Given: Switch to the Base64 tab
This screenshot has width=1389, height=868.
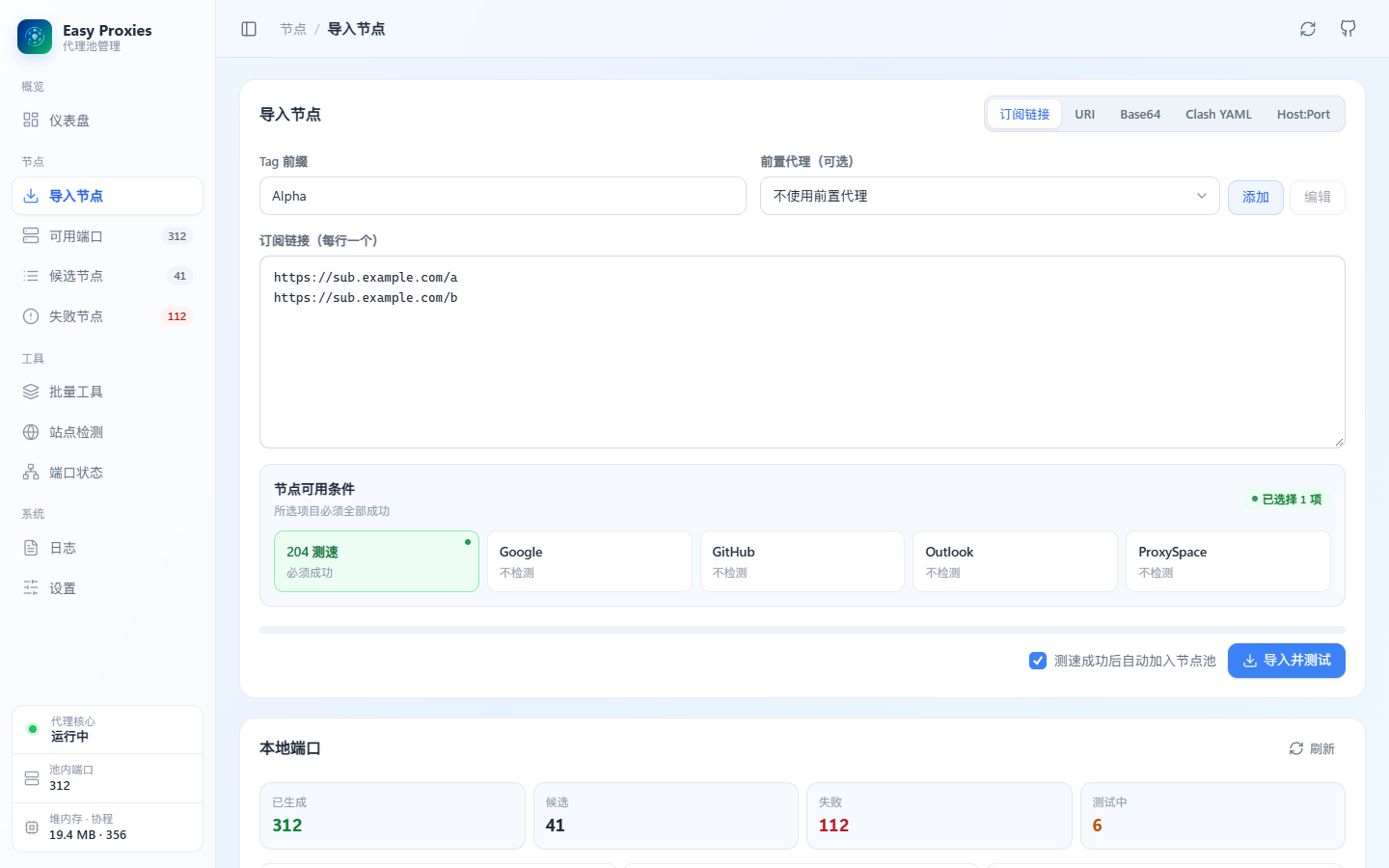Looking at the screenshot, I should tap(1140, 114).
